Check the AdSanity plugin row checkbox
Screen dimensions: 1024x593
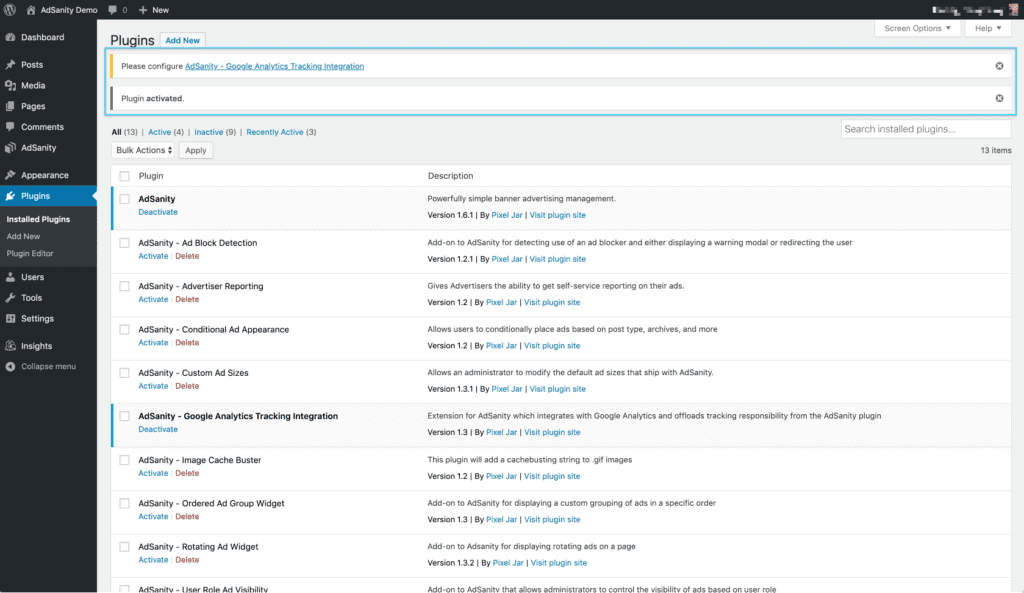pos(124,199)
